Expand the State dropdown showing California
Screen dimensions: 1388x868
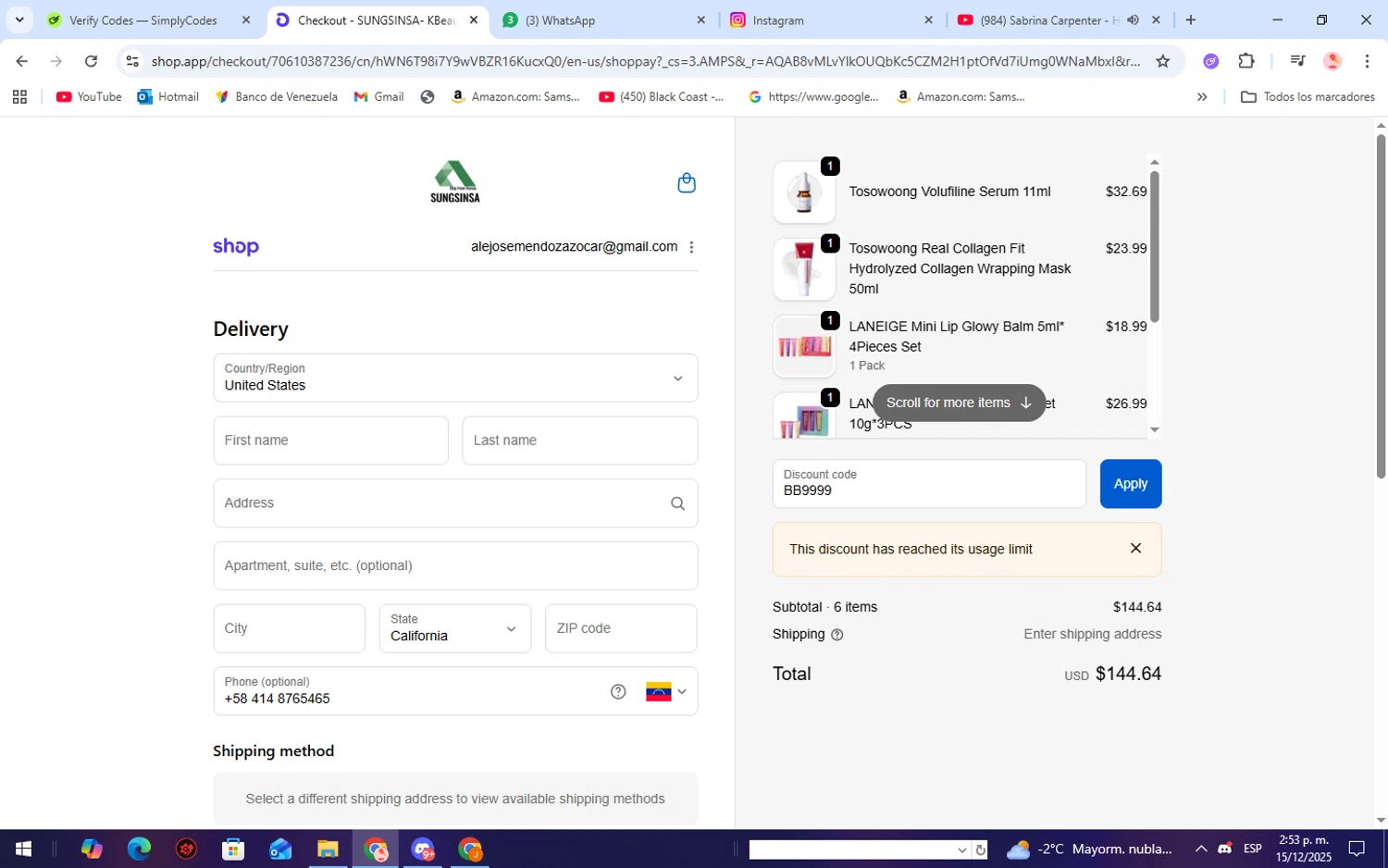(x=455, y=628)
